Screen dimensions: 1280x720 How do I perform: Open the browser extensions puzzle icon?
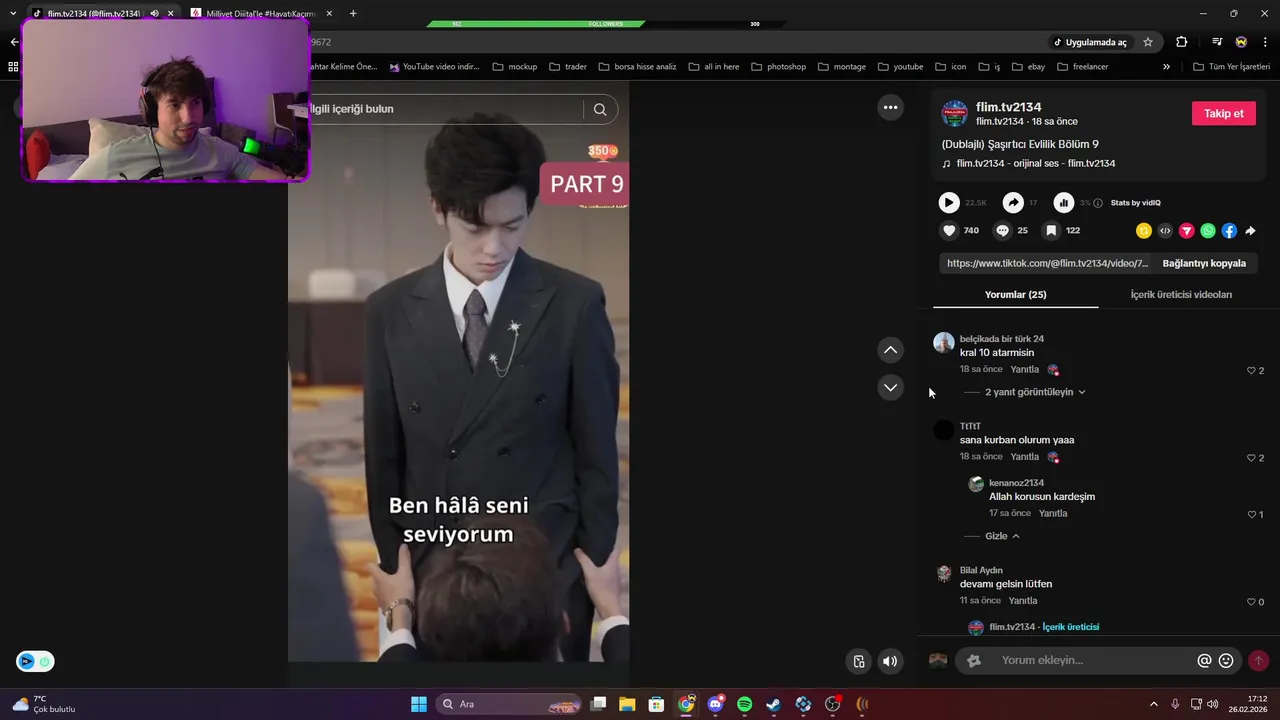(x=1182, y=42)
